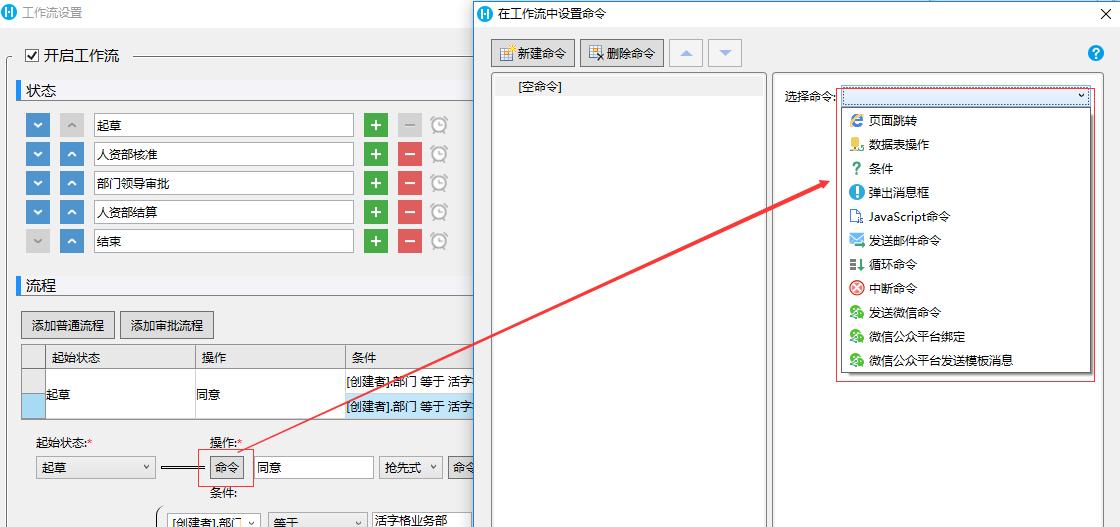Open the timer settings for 结束 state
The width and height of the screenshot is (1120, 527).
pos(439,241)
